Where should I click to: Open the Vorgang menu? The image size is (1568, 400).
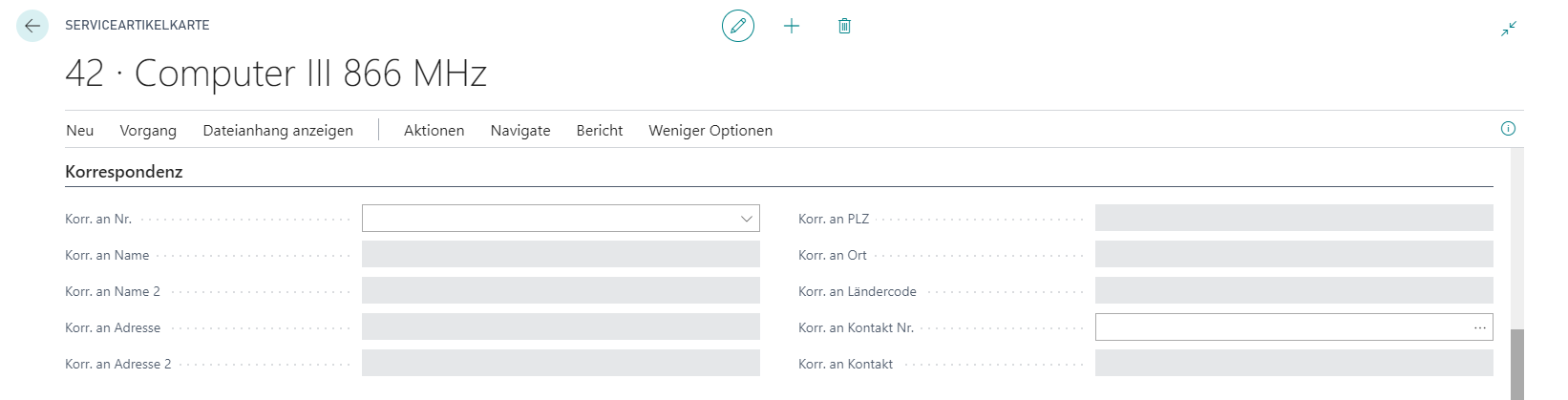(148, 131)
